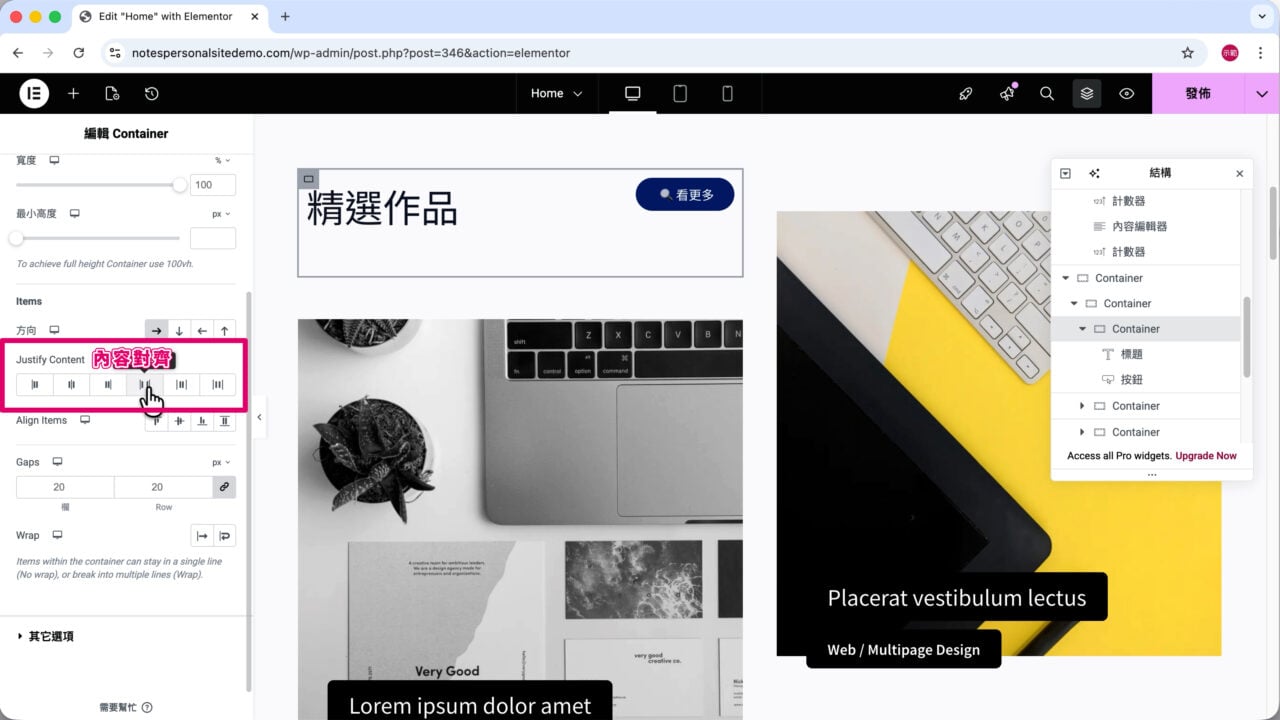Select 按鈕 item in Structure
1280x720 pixels.
1131,380
